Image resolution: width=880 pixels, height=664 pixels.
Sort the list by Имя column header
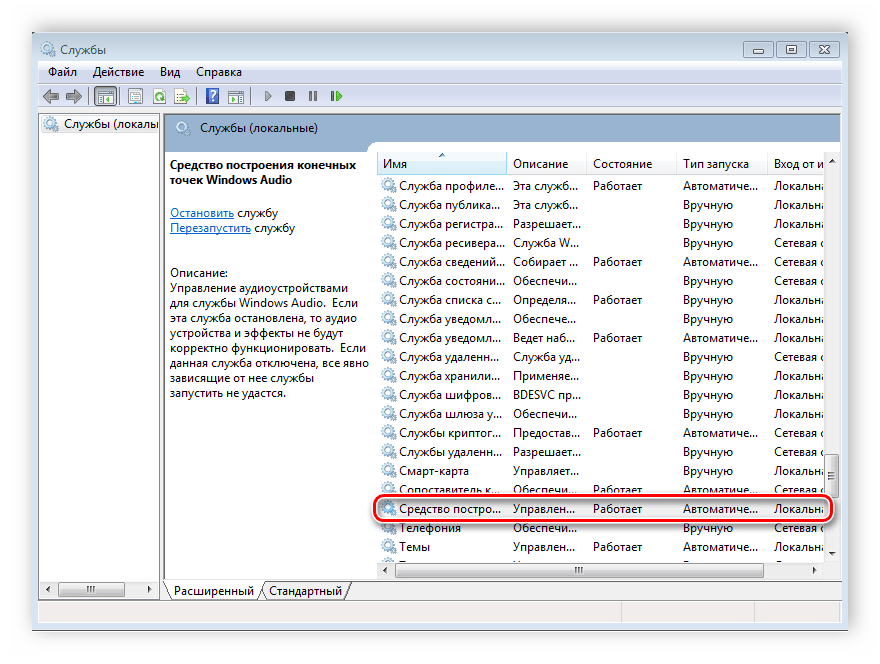(x=440, y=164)
